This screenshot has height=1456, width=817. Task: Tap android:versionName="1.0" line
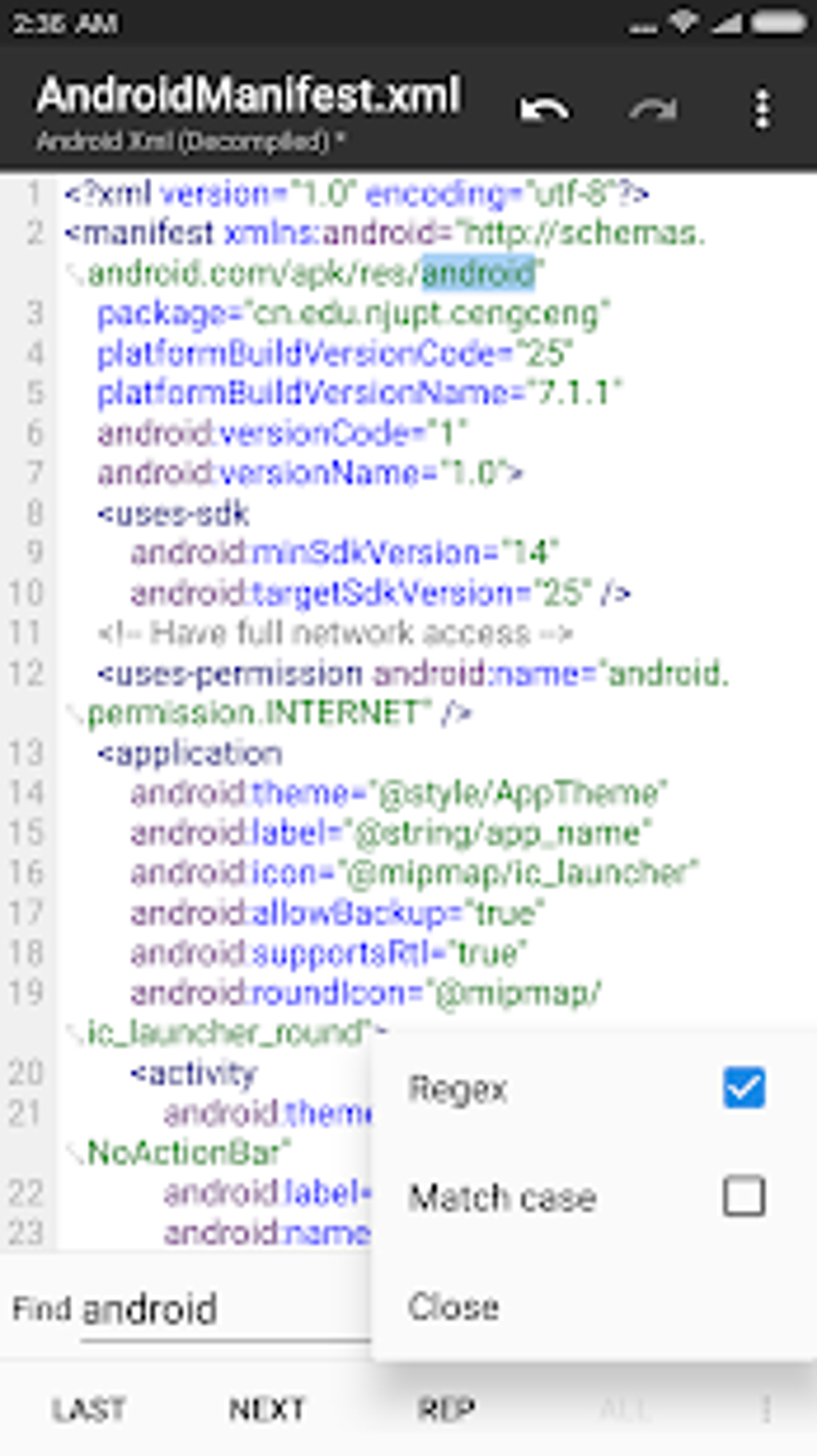click(310, 474)
